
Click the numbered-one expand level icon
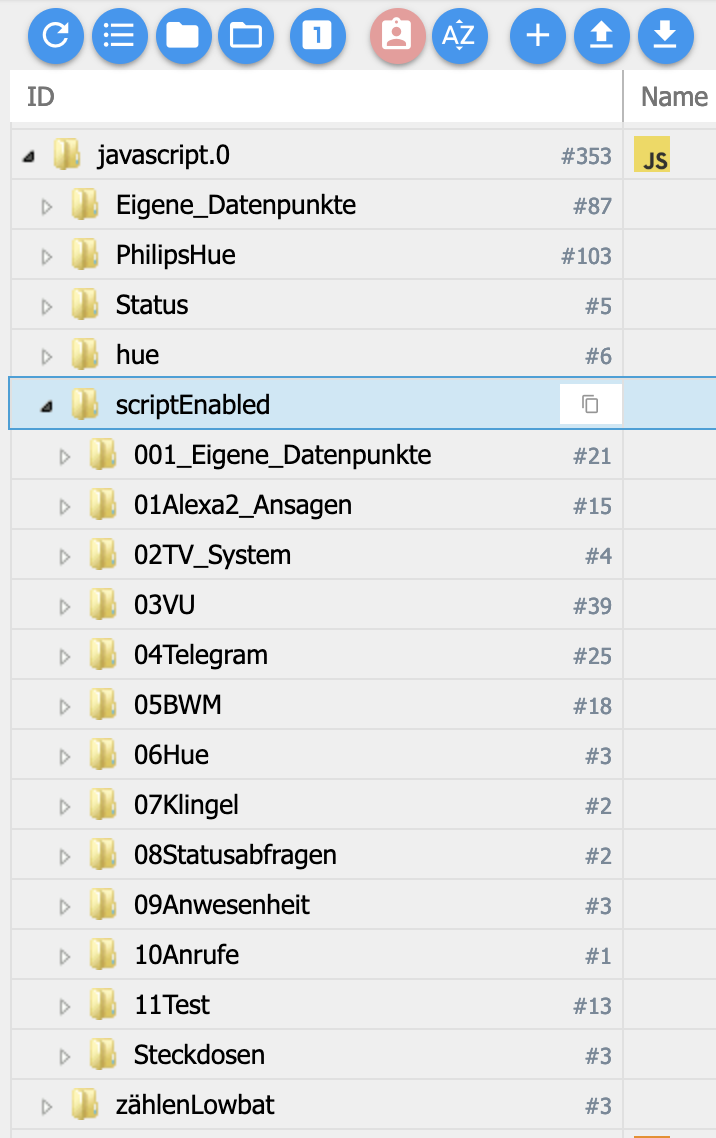coord(317,36)
